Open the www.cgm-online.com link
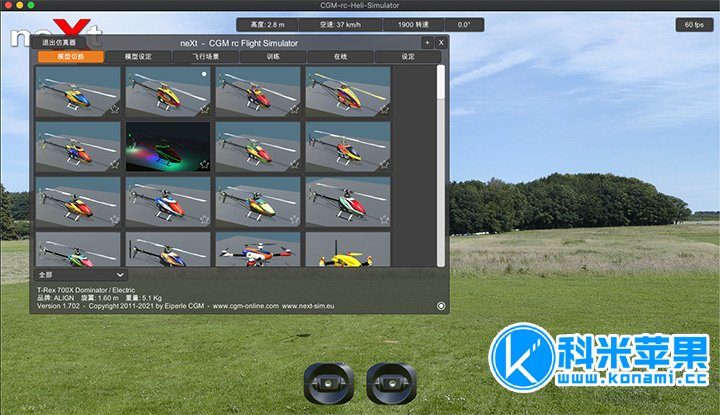The image size is (720, 415). point(246,306)
